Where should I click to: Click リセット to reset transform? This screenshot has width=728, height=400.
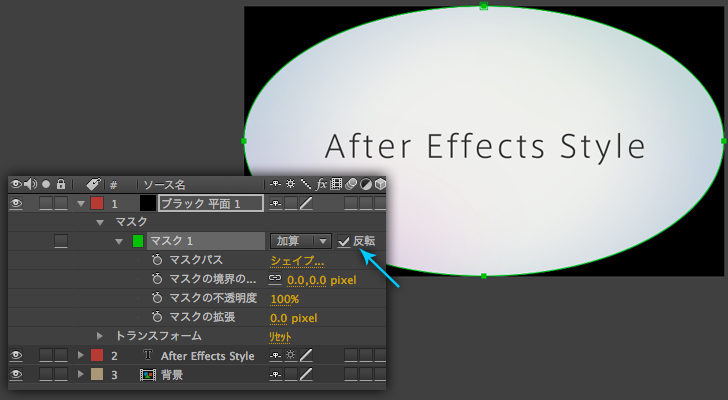coord(280,336)
